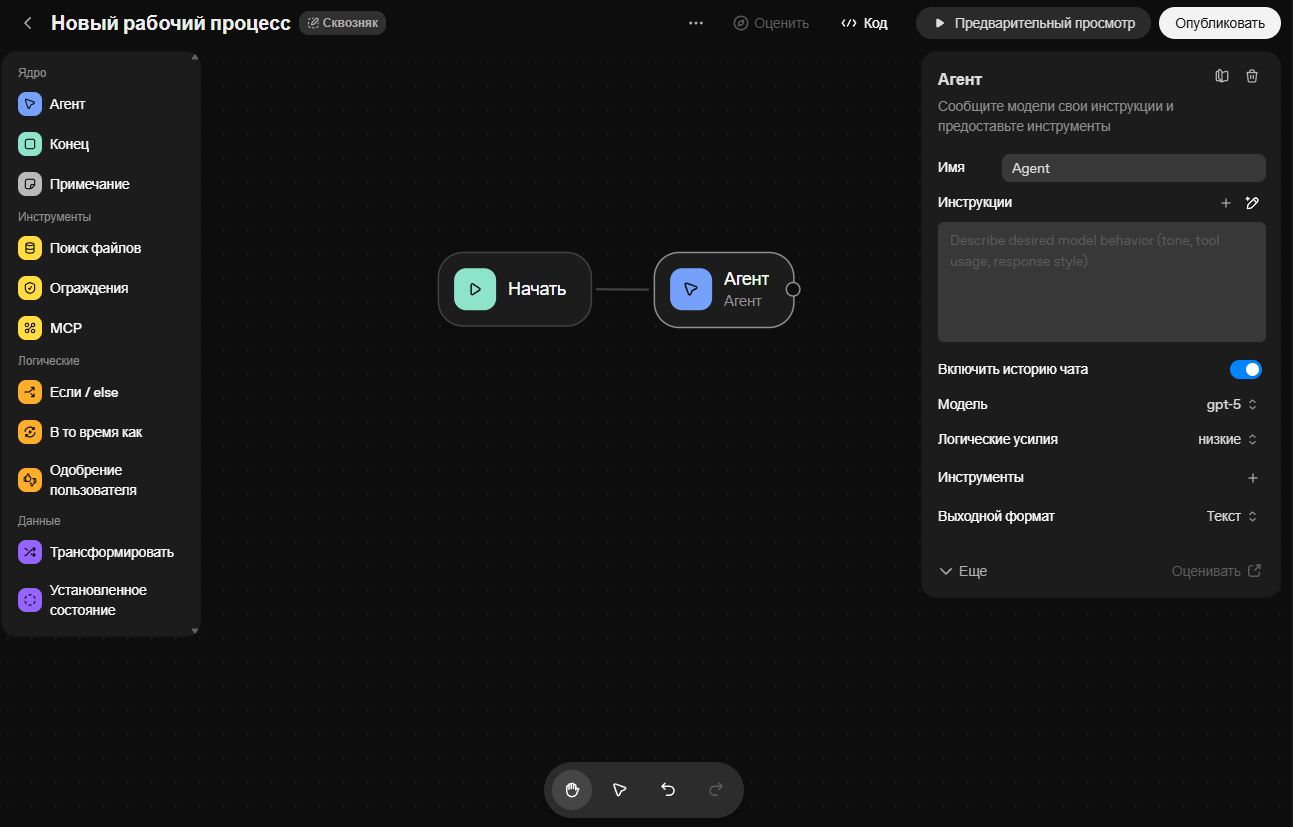Click the Одобрение пользователя icon
The height and width of the screenshot is (827, 1293).
pyautogui.click(x=30, y=480)
